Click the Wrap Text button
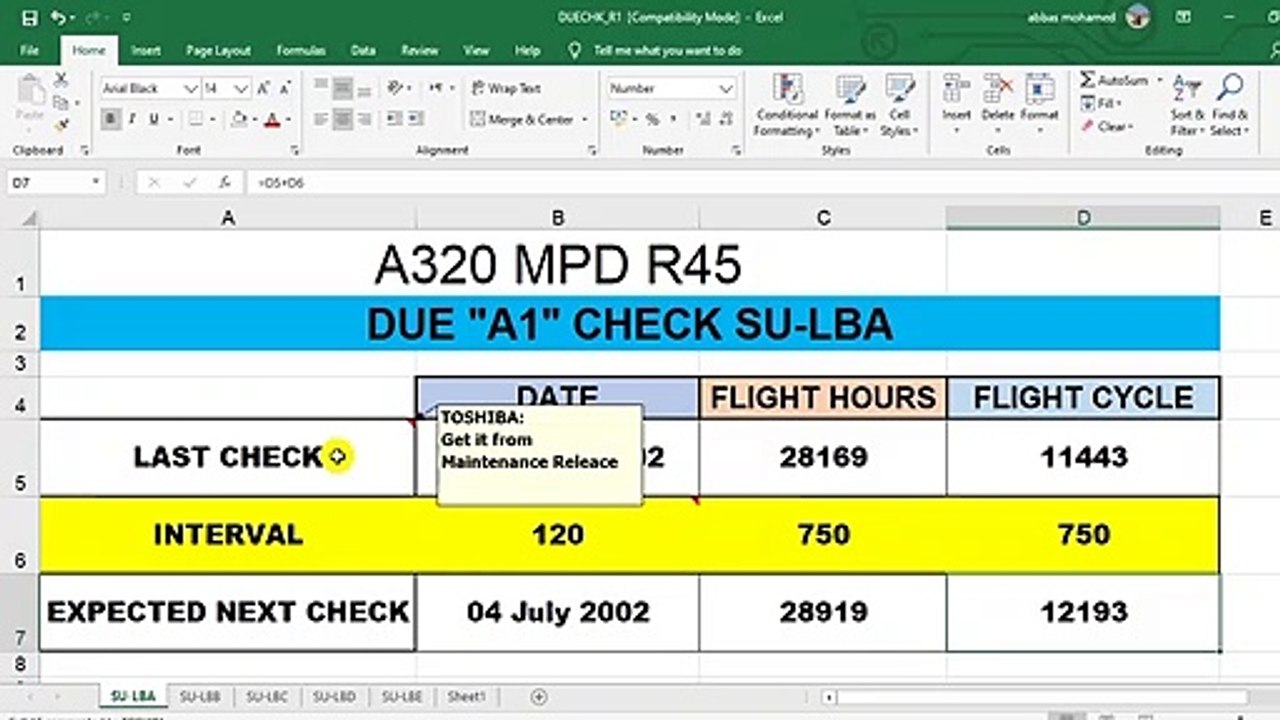 point(506,88)
